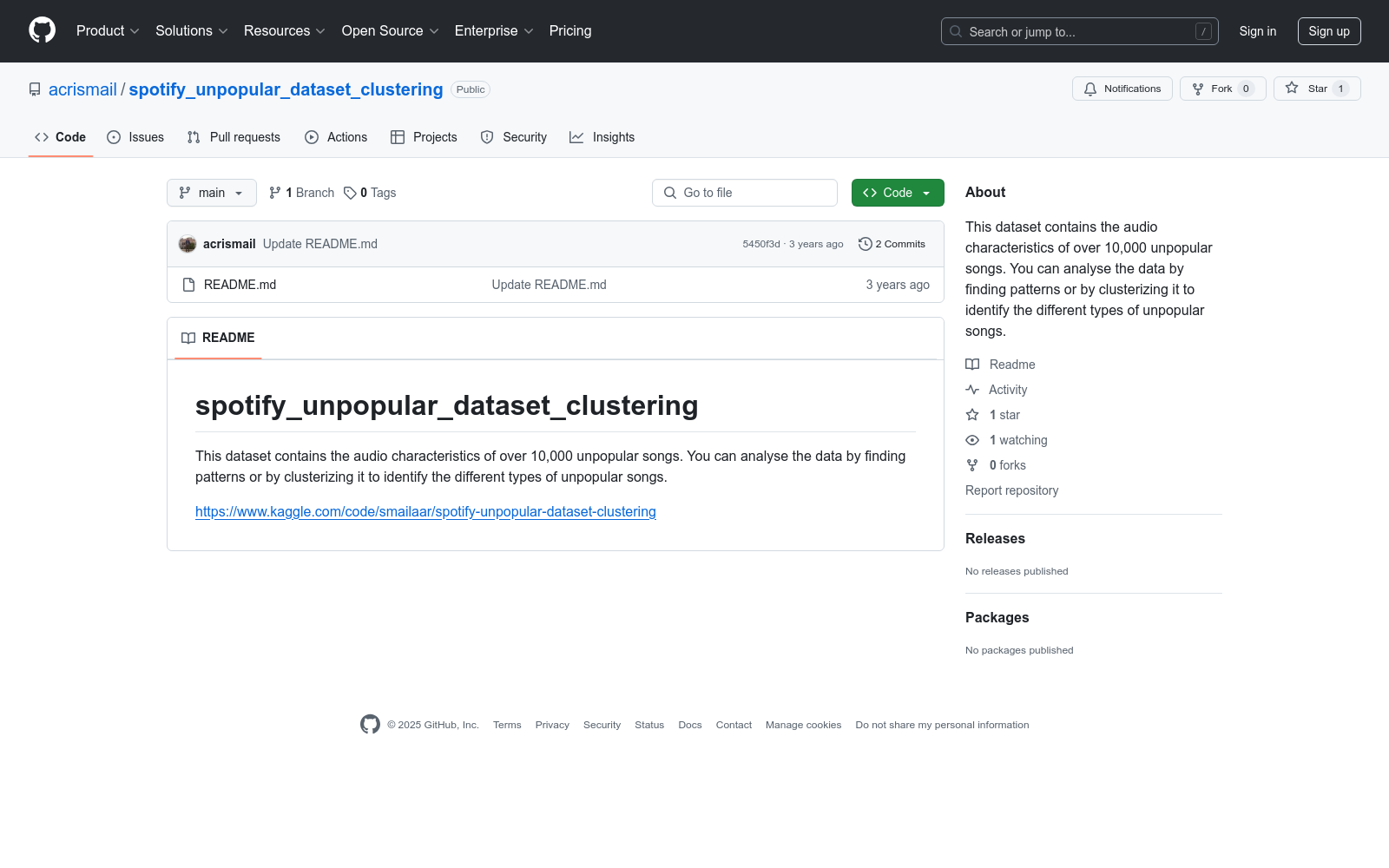Click the magnifier icon in the header search
The image size is (1389, 868).
point(956,31)
